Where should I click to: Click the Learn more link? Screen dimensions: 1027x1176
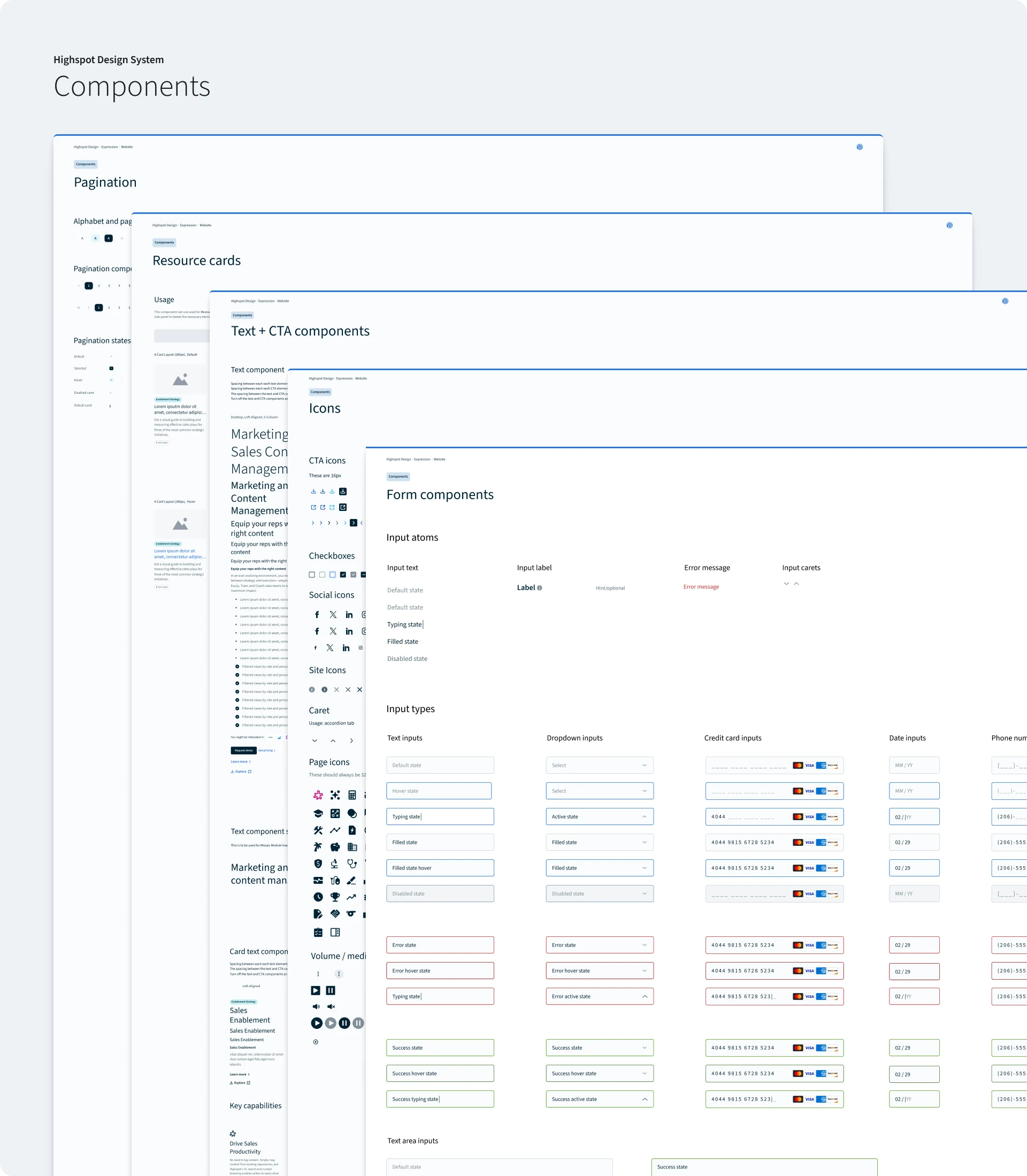tap(240, 762)
